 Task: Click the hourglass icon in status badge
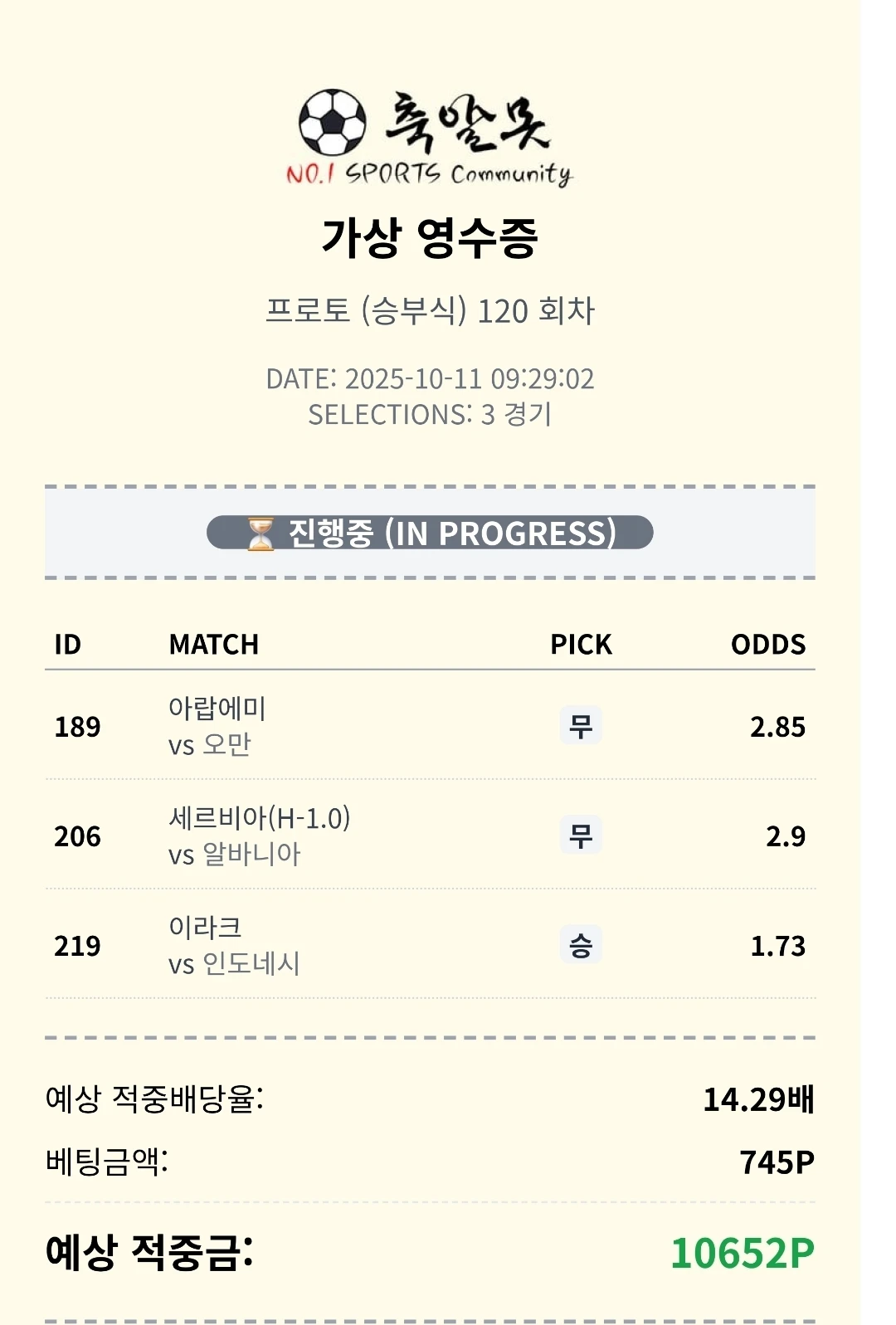click(261, 533)
